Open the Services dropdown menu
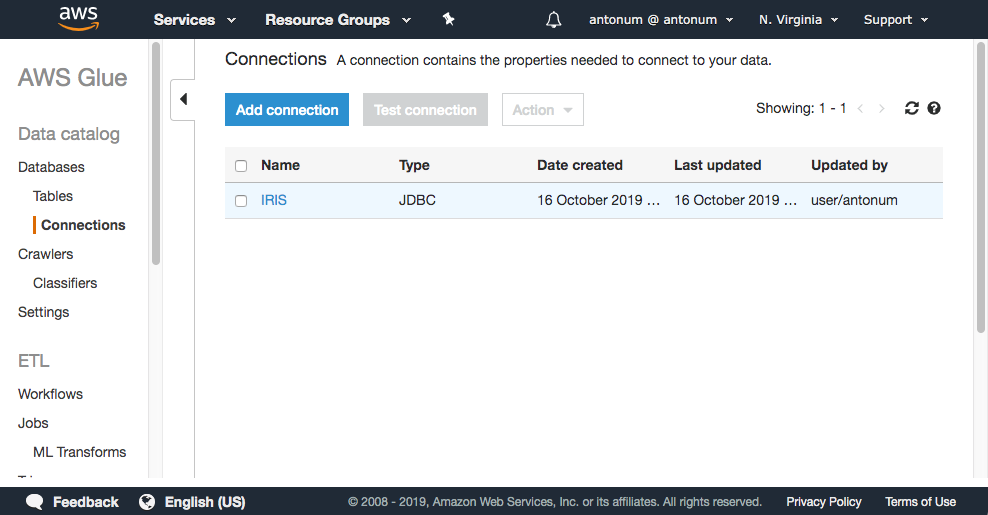 (195, 20)
